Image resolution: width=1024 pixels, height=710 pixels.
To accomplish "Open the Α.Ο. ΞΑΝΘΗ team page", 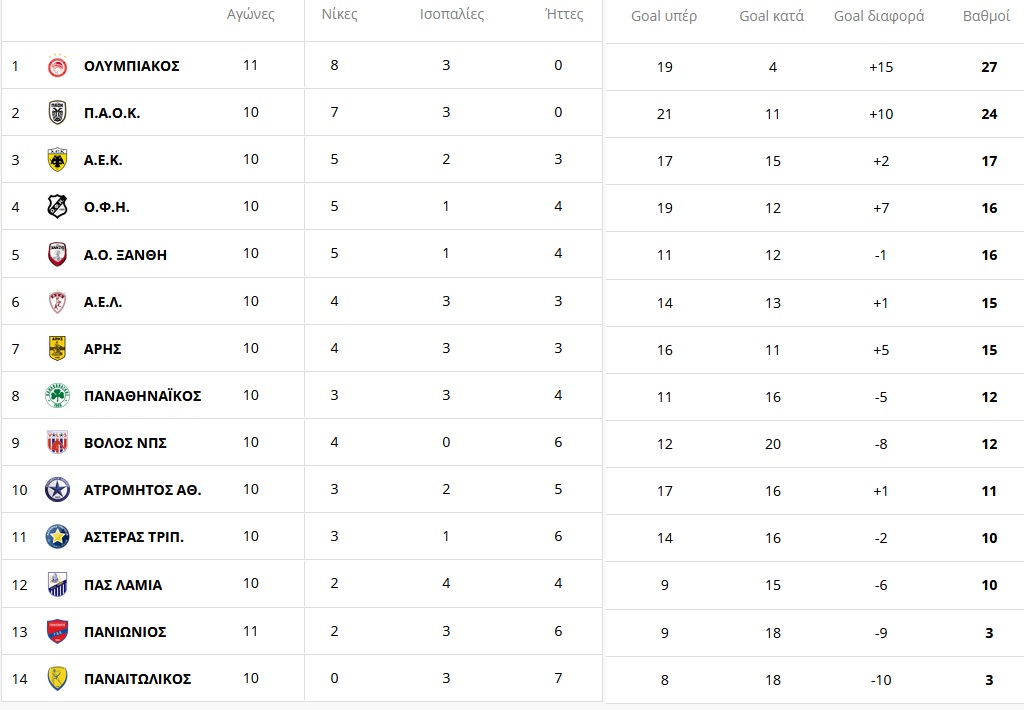I will pos(125,255).
